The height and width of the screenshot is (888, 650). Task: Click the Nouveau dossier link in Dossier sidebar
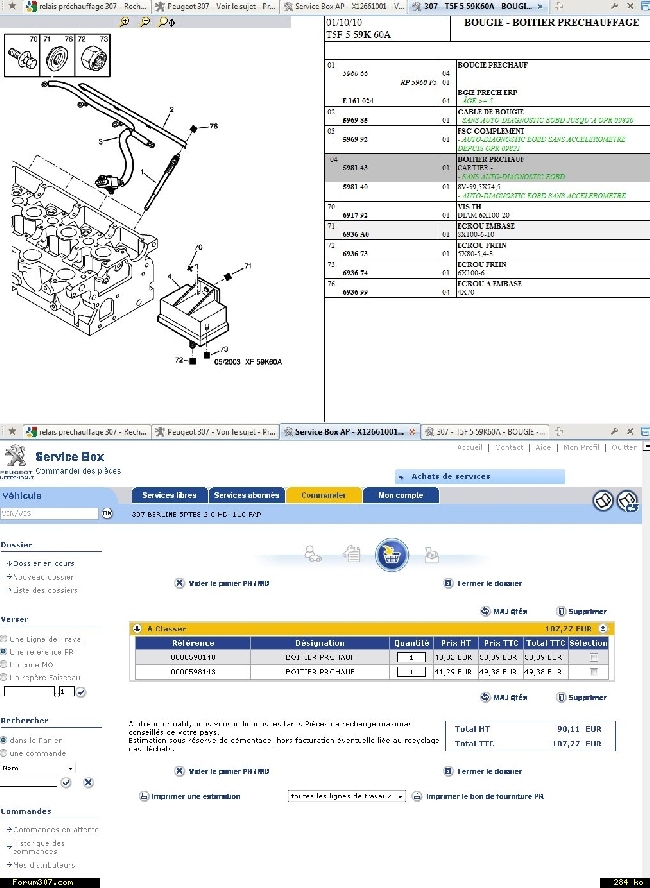click(x=43, y=577)
